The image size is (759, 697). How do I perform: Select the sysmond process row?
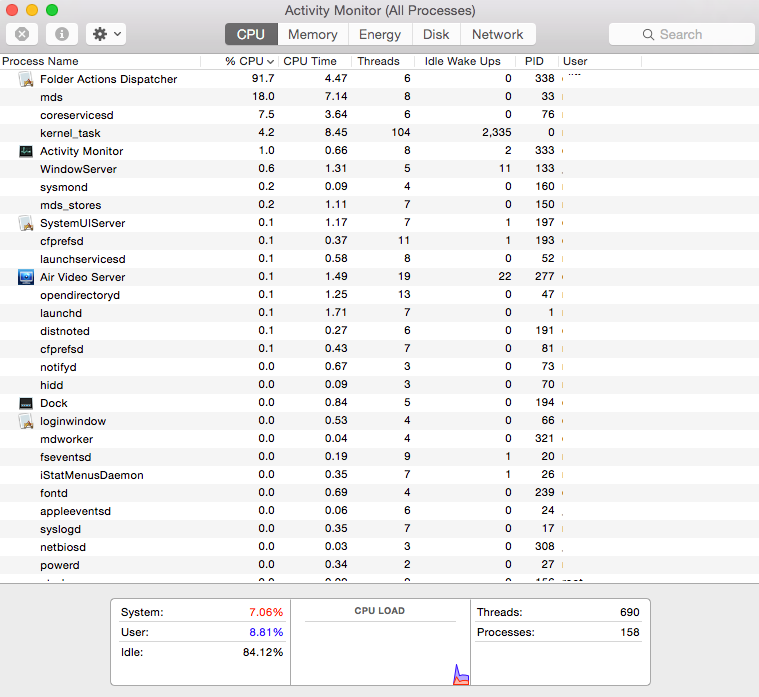[380, 187]
